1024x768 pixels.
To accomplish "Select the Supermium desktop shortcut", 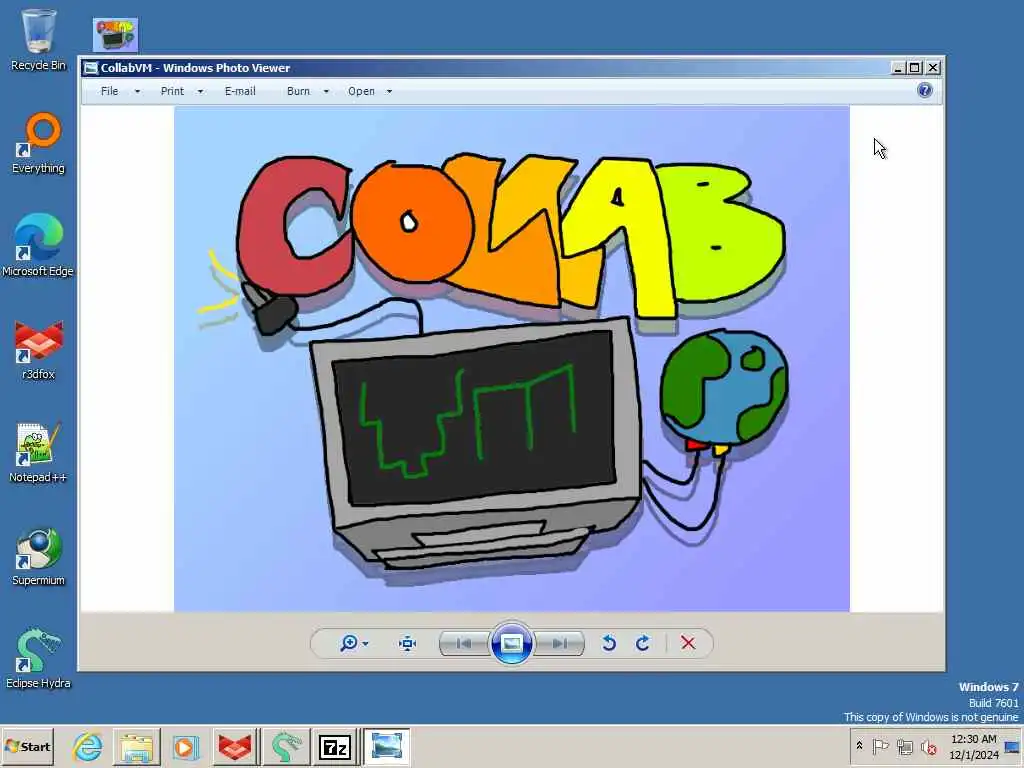I will click(39, 556).
